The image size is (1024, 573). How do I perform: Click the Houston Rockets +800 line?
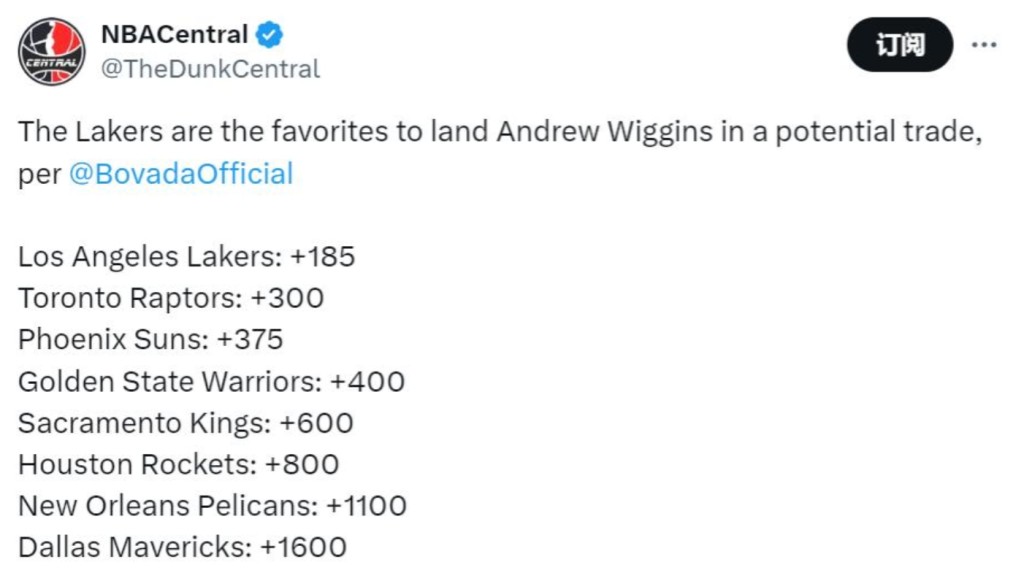178,465
